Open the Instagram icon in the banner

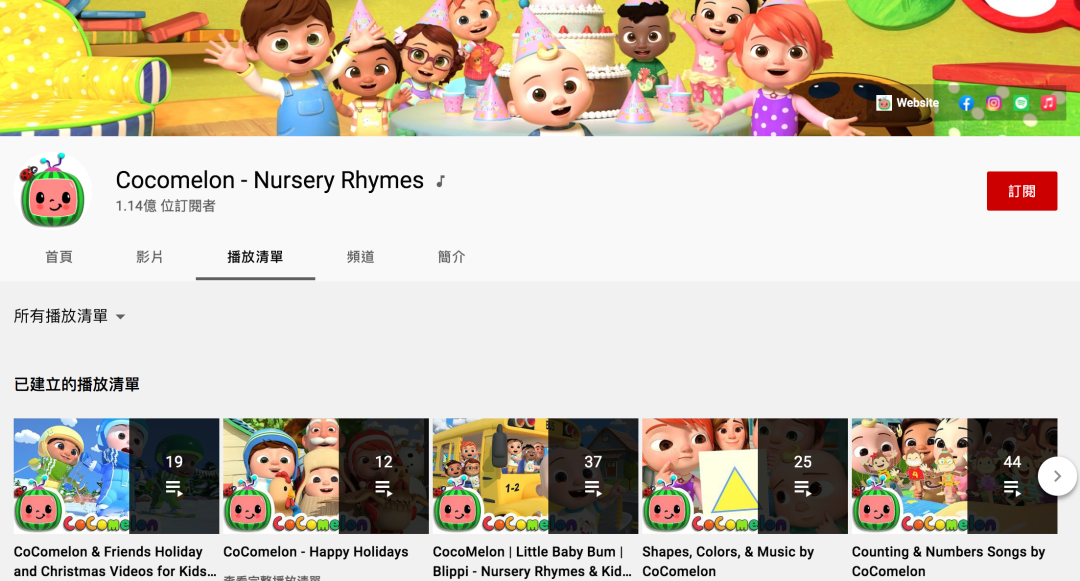[993, 103]
